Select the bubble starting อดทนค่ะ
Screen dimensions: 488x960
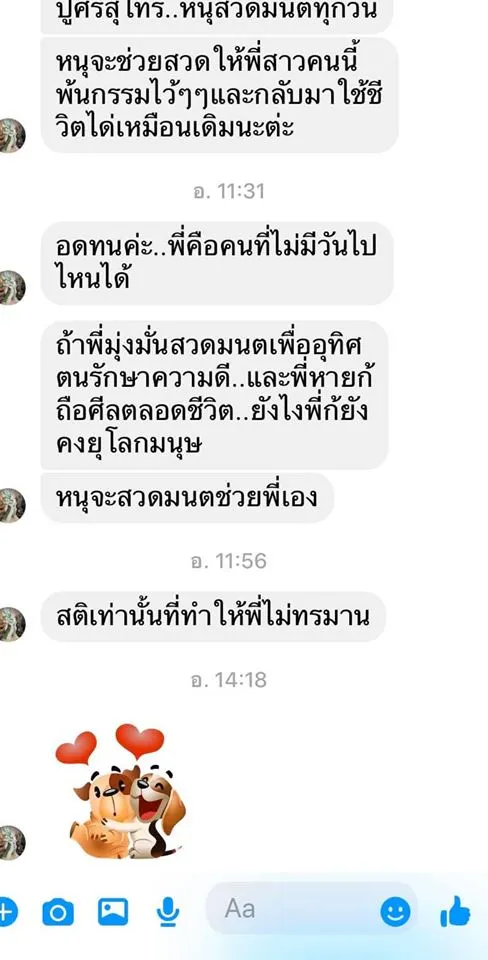pyautogui.click(x=217, y=263)
